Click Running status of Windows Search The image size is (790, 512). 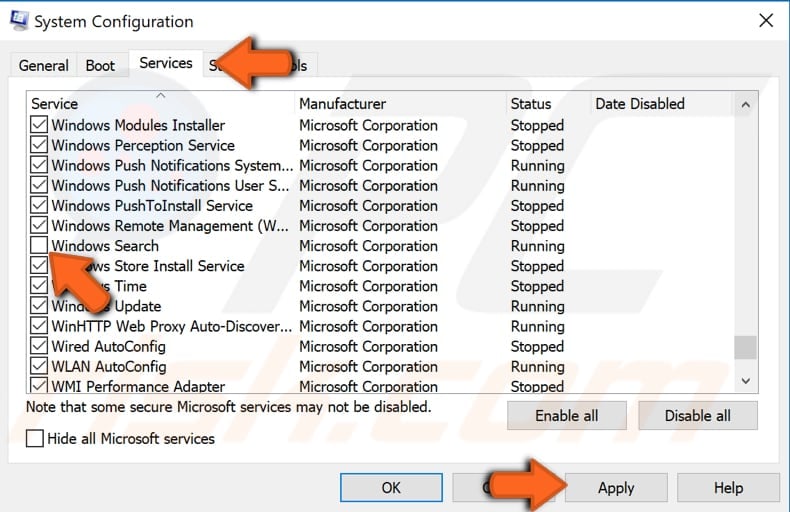coord(538,246)
